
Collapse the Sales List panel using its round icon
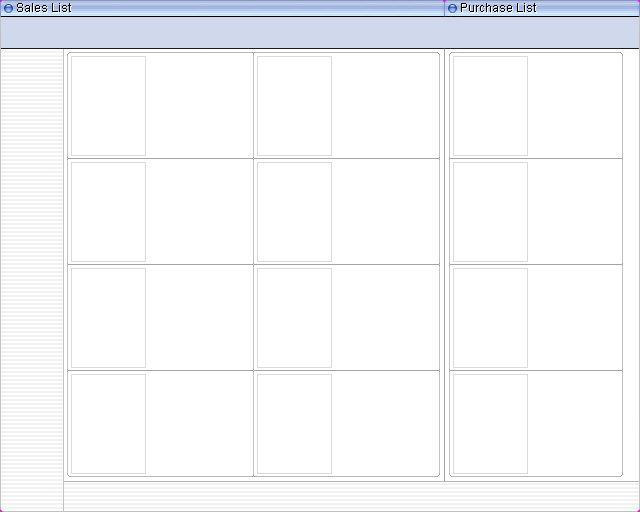8,8
